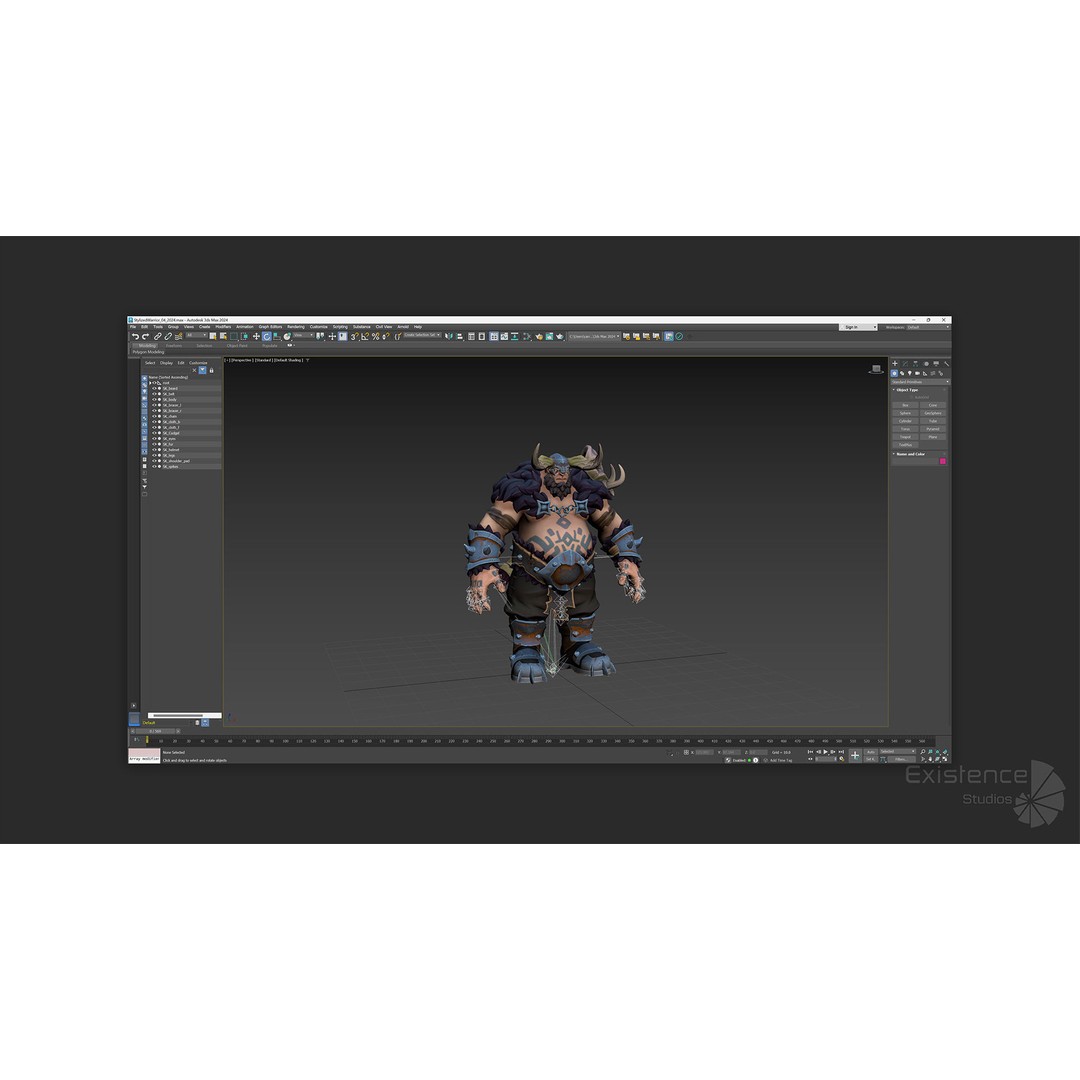Toggle the AutoGrid checkbox
This screenshot has height=1080, width=1080.
[x=912, y=397]
